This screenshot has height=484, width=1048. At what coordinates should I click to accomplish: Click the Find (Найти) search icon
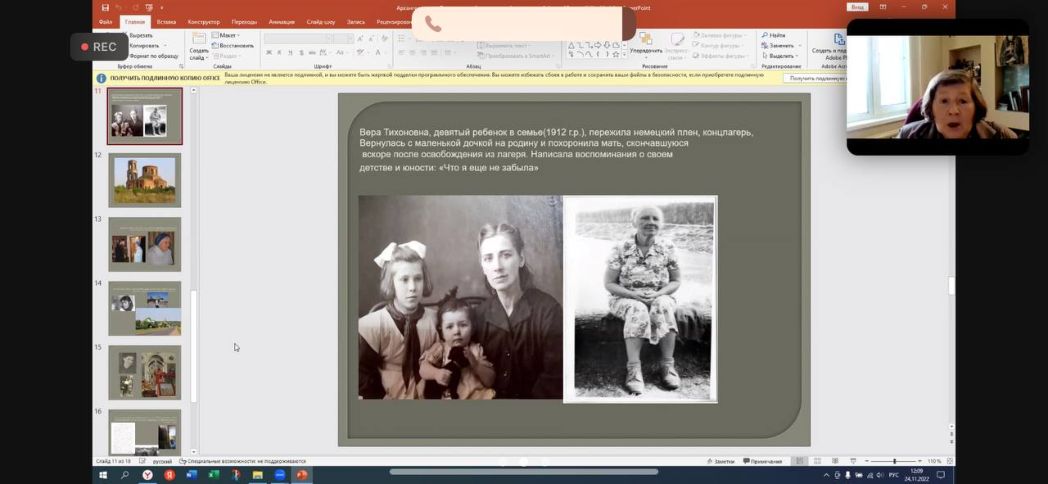(x=764, y=35)
